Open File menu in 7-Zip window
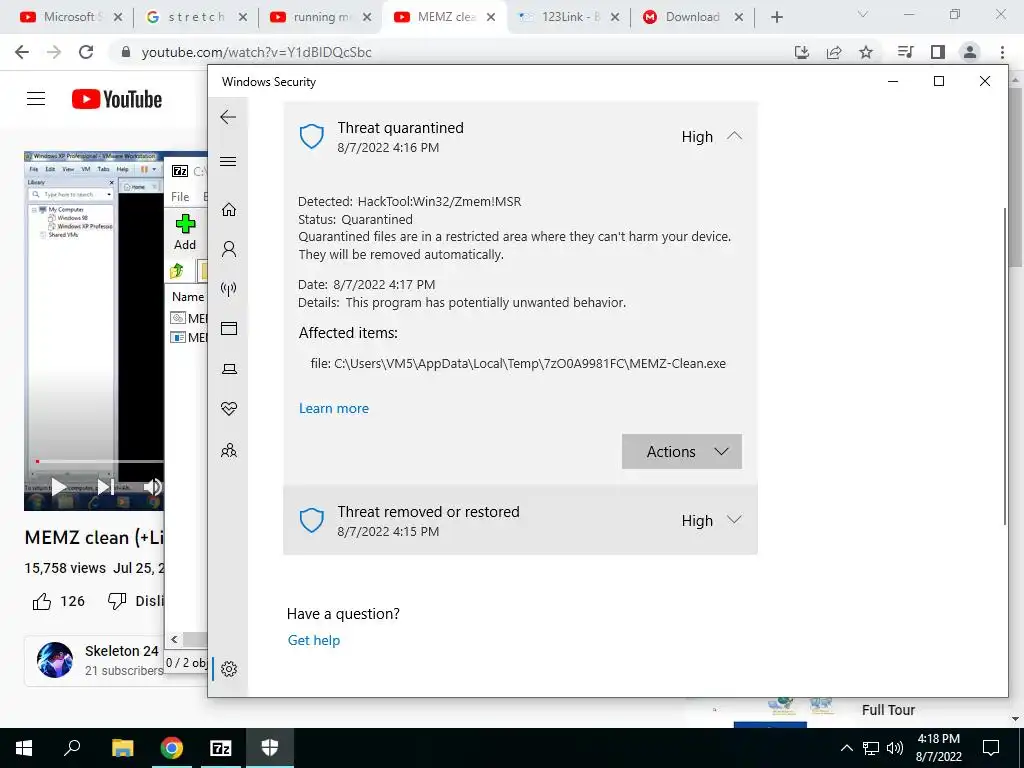 pyautogui.click(x=180, y=197)
